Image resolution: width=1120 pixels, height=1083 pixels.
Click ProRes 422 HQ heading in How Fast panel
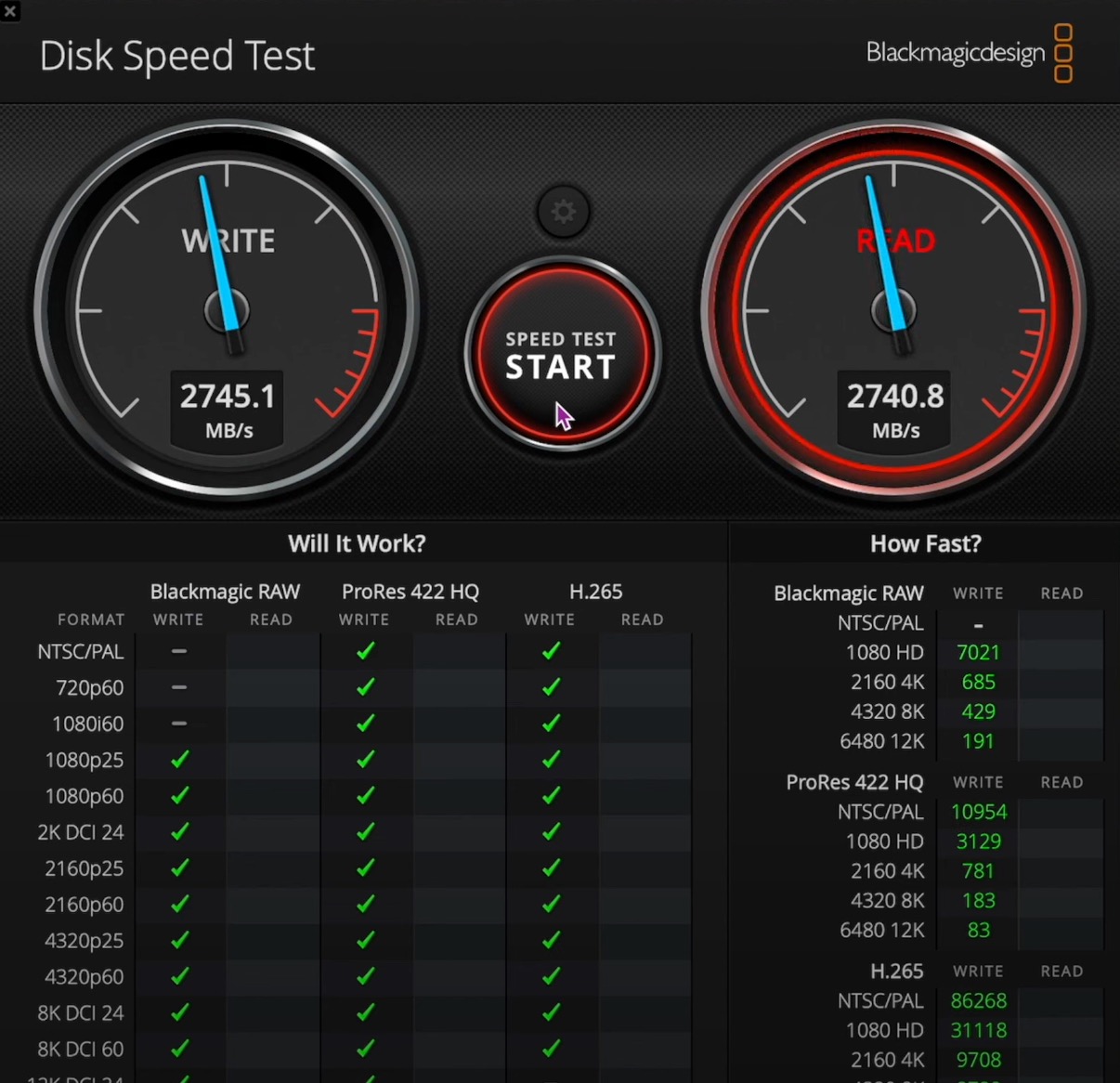point(854,782)
